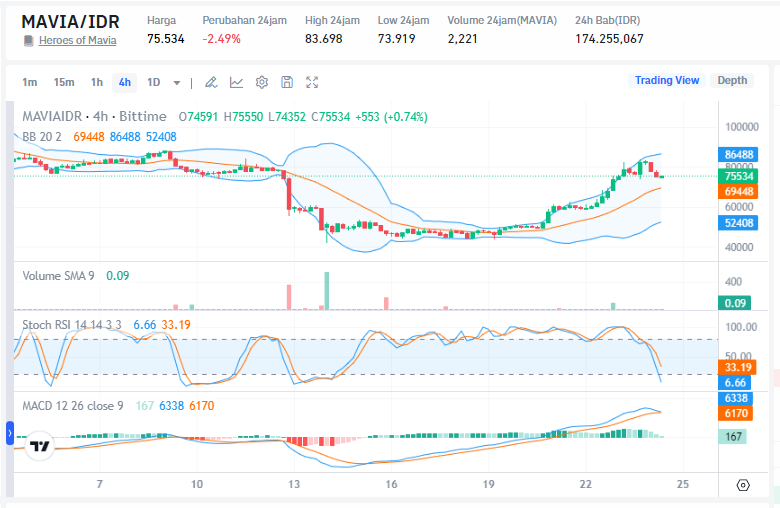This screenshot has height=508, width=780.
Task: Click the TradingView logo on chart
Action: coord(40,446)
